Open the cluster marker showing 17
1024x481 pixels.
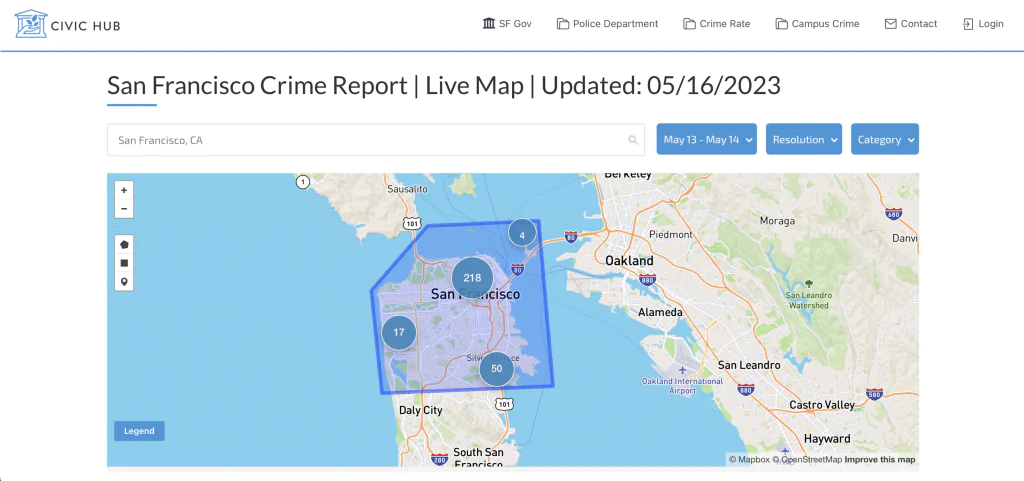click(399, 332)
